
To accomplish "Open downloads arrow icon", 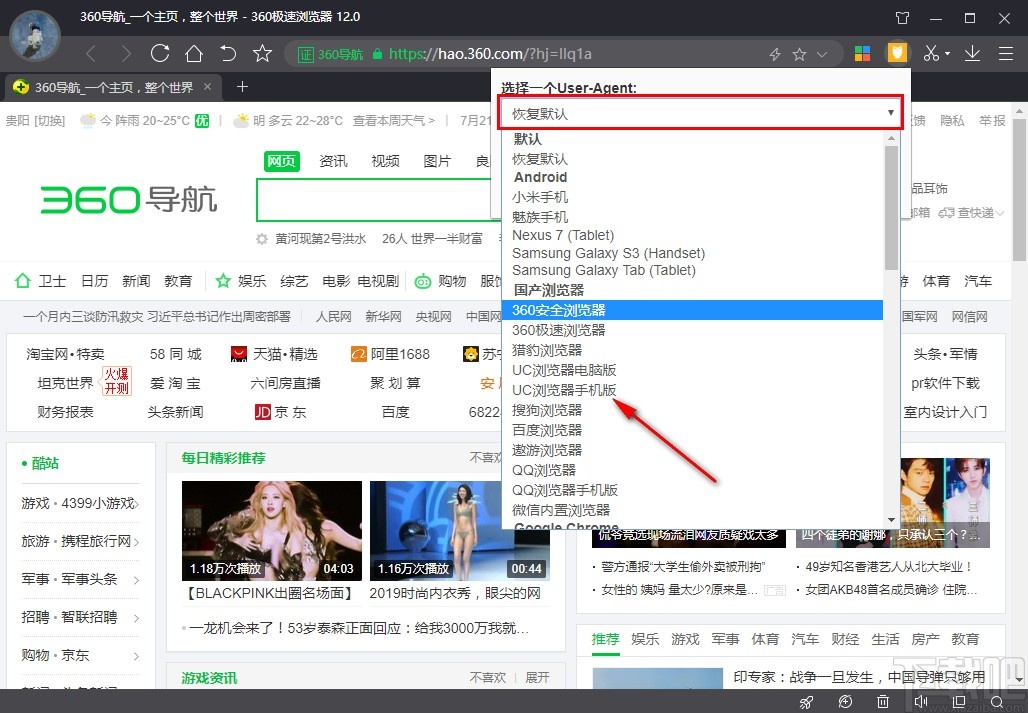I will (972, 54).
